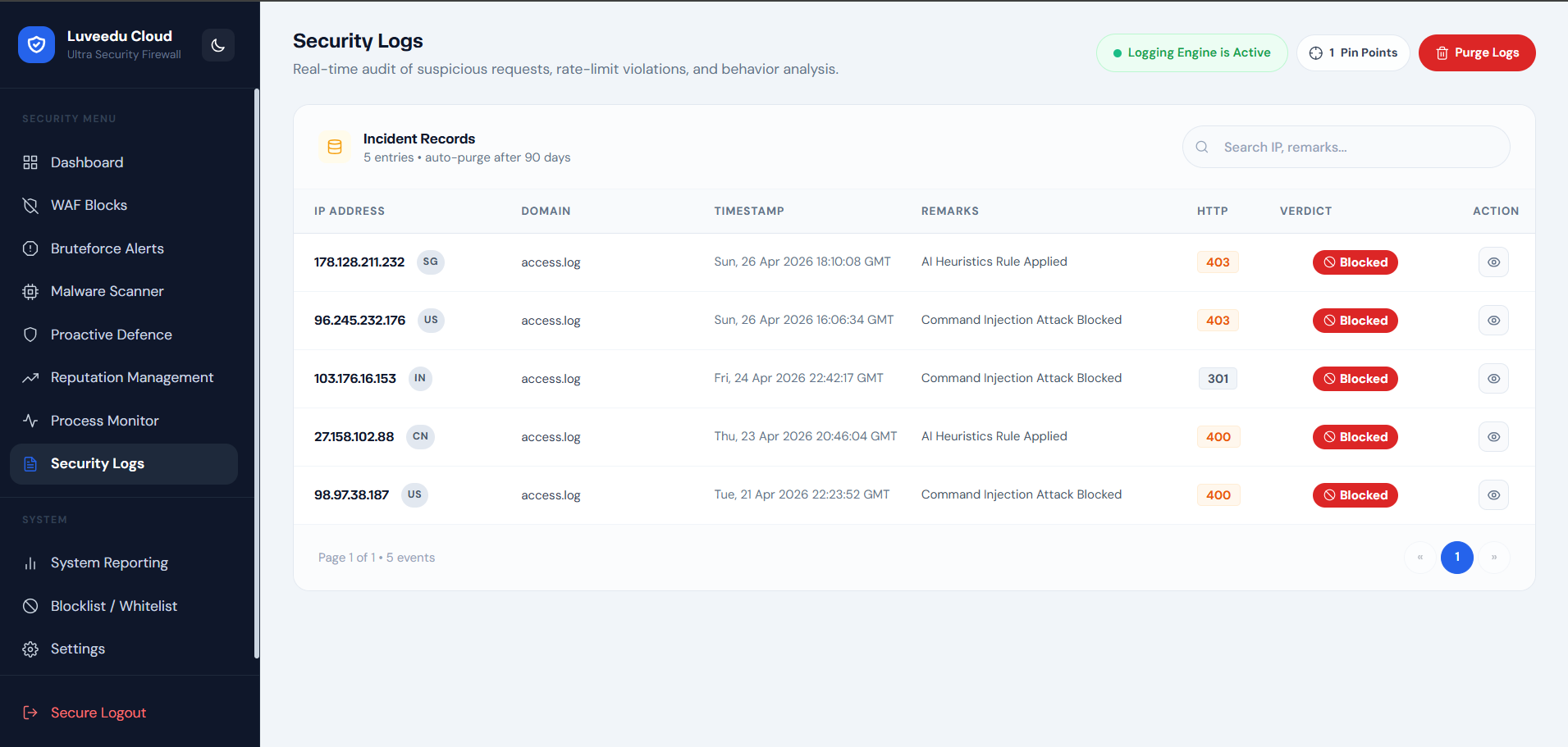Switch to the Security Logs section
This screenshot has height=747, width=1568.
pos(97,463)
